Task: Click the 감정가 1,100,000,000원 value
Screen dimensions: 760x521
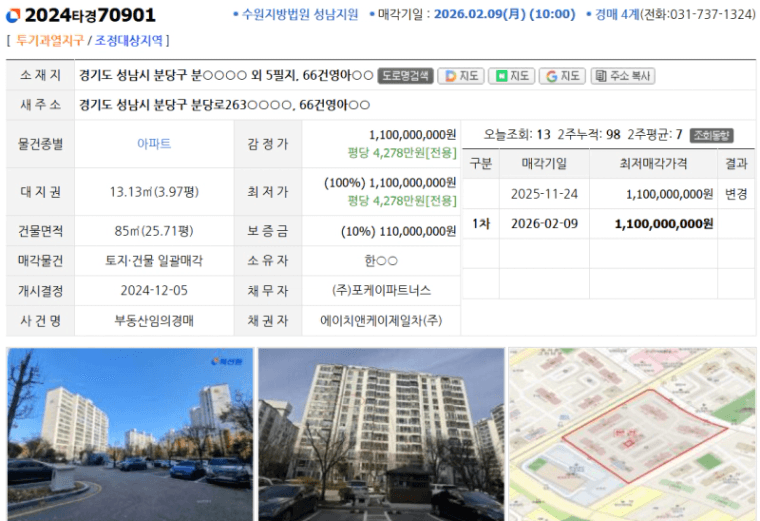Action: [x=412, y=135]
